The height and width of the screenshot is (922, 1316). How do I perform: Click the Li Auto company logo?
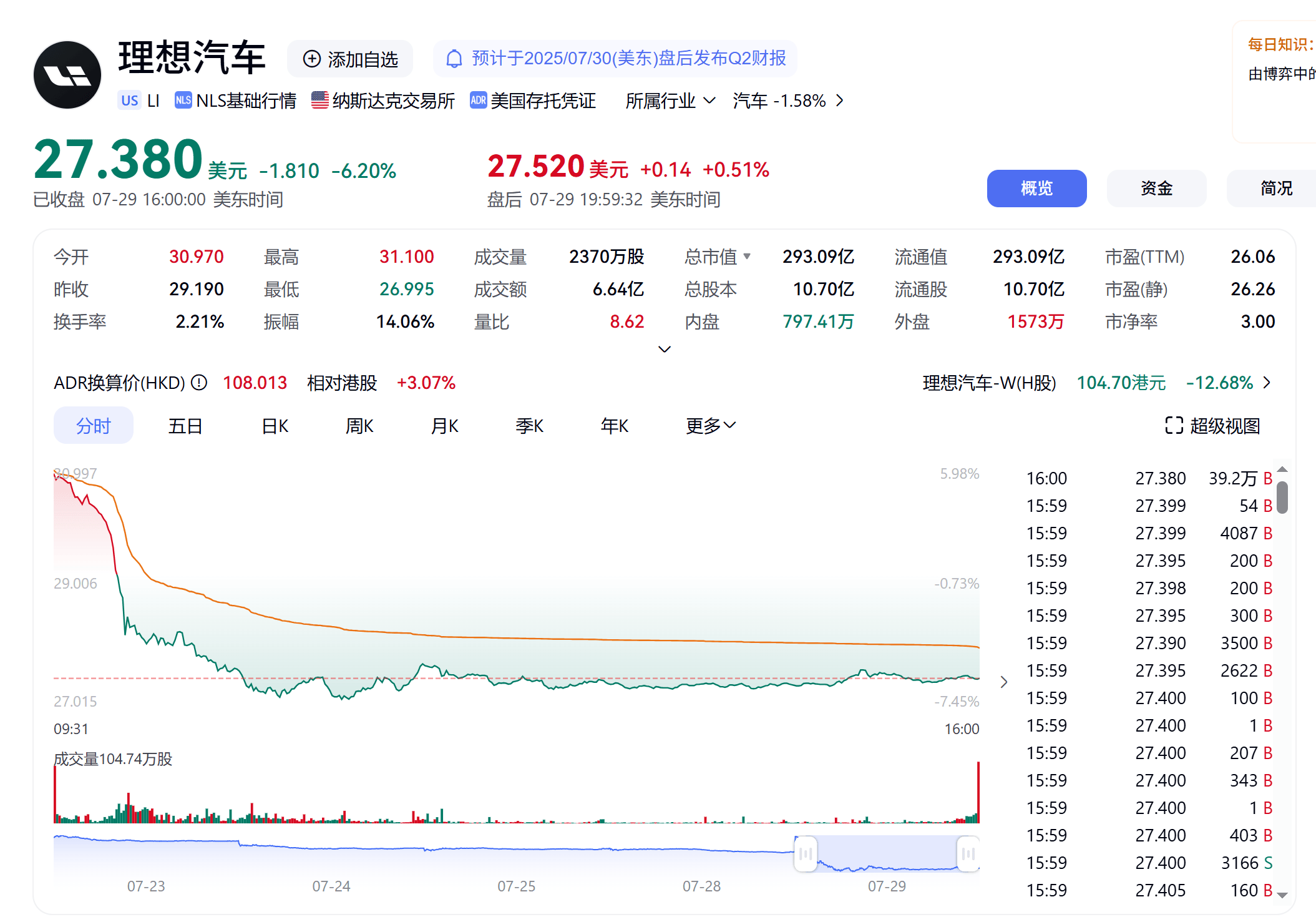coord(67,75)
